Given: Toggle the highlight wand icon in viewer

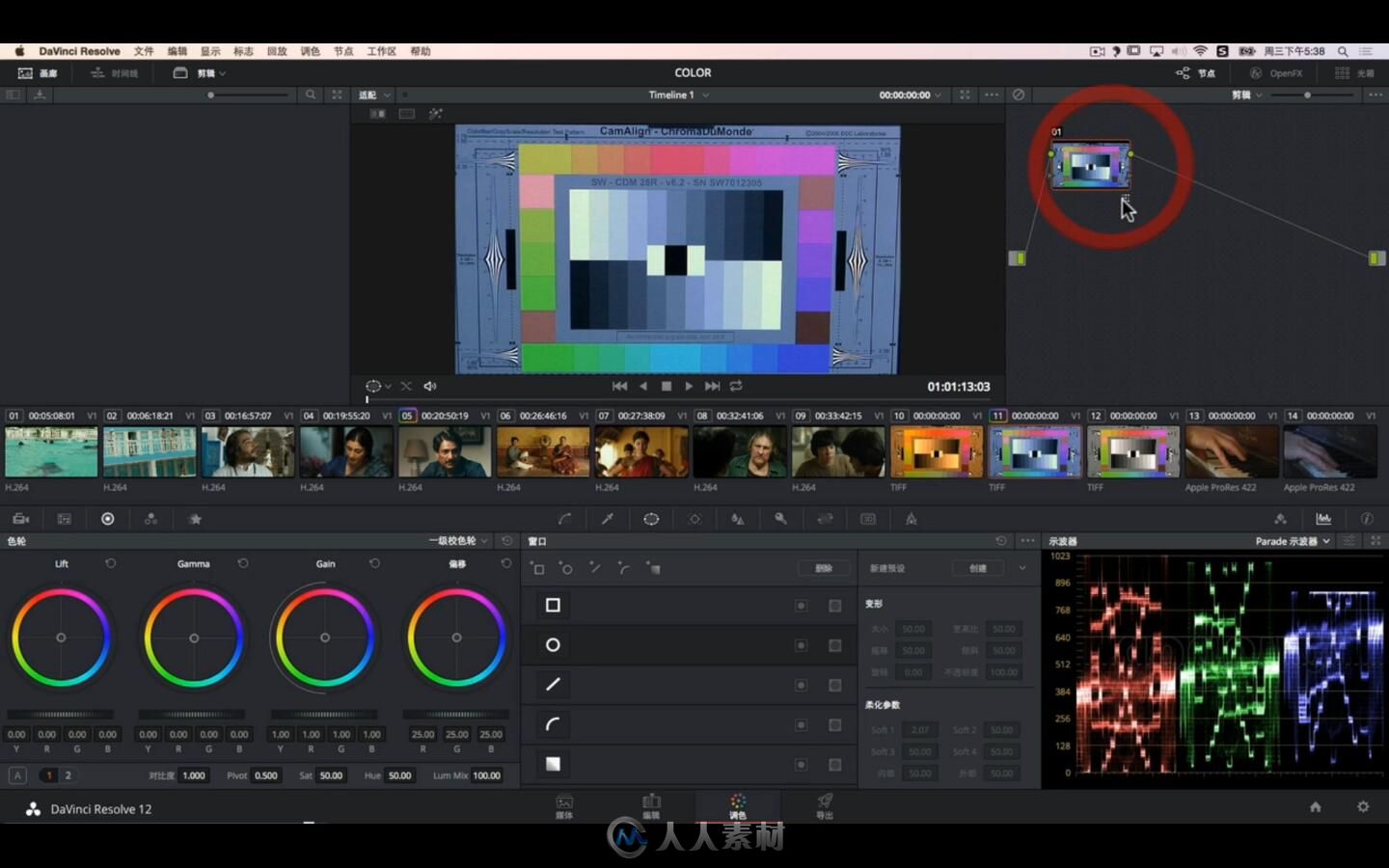Looking at the screenshot, I should (436, 114).
